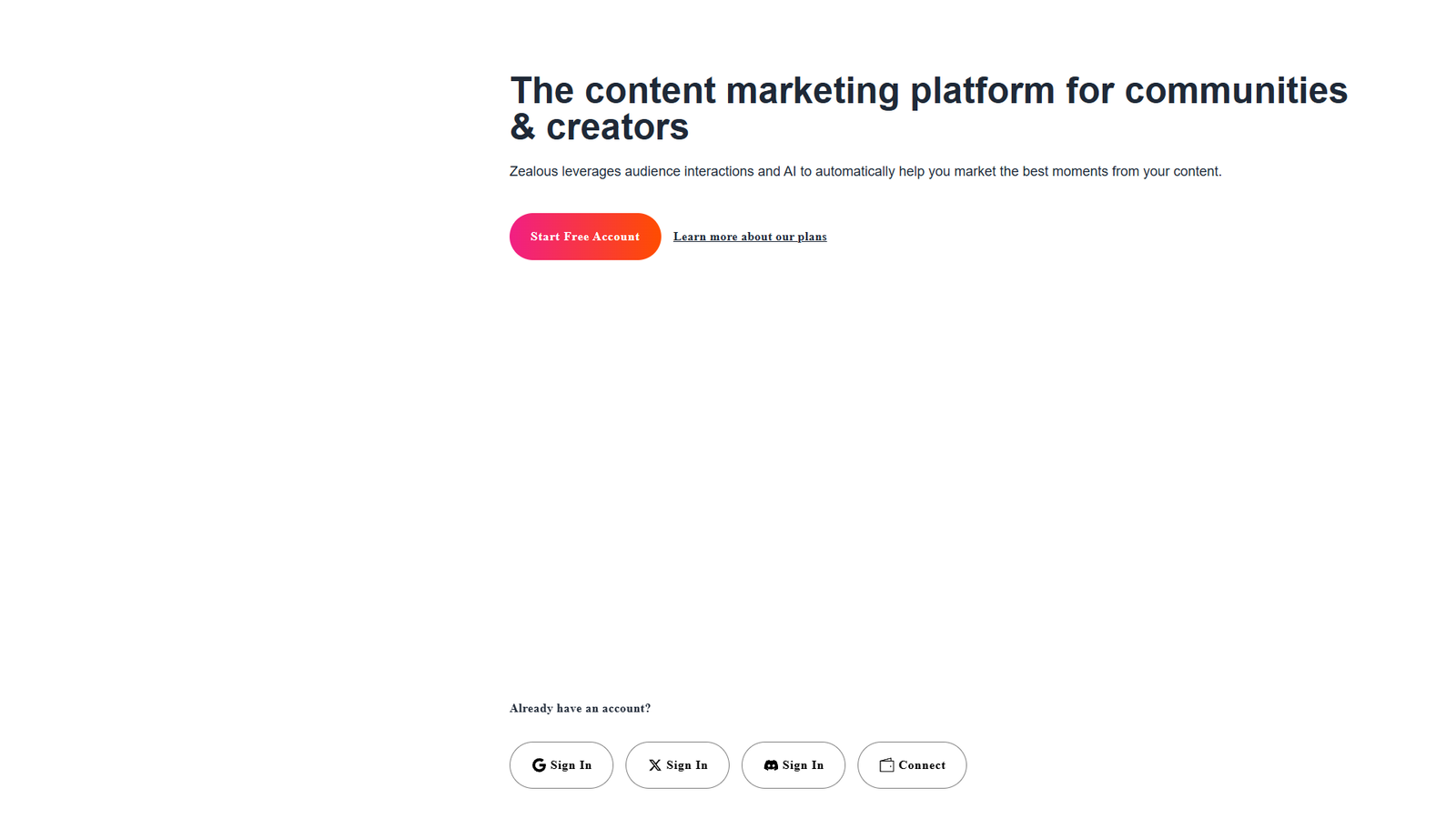Click Start Free Account
The width and height of the screenshot is (1456, 819).
click(584, 237)
